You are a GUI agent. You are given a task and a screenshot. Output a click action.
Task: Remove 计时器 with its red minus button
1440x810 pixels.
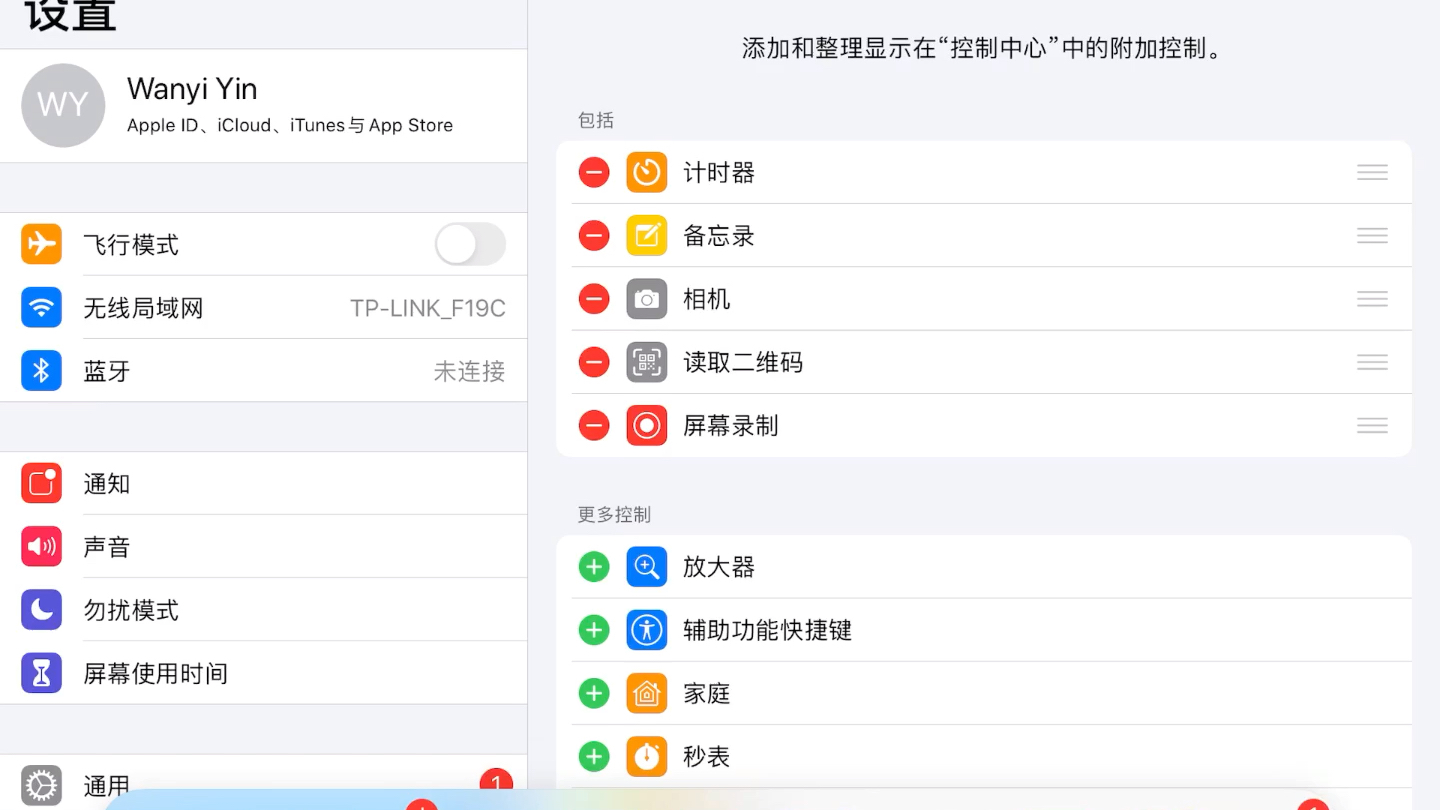click(x=594, y=173)
